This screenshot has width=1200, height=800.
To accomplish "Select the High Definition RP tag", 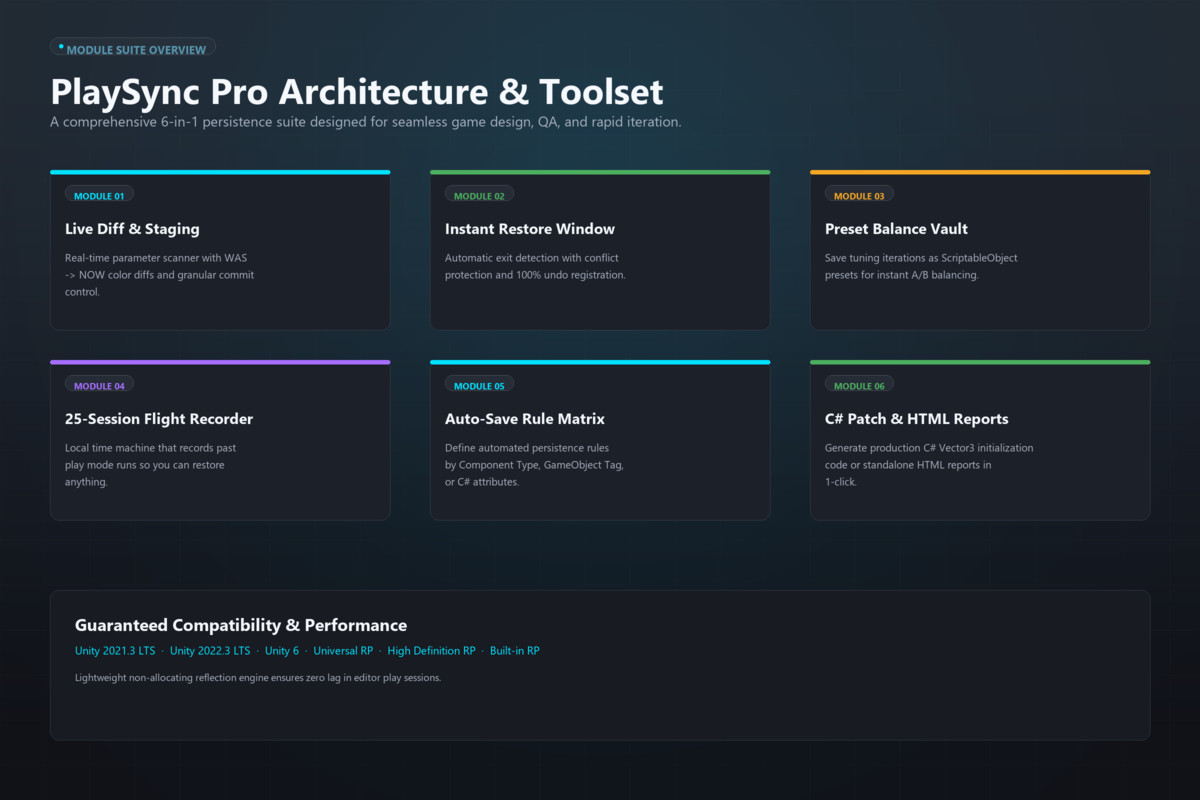I will coord(431,651).
